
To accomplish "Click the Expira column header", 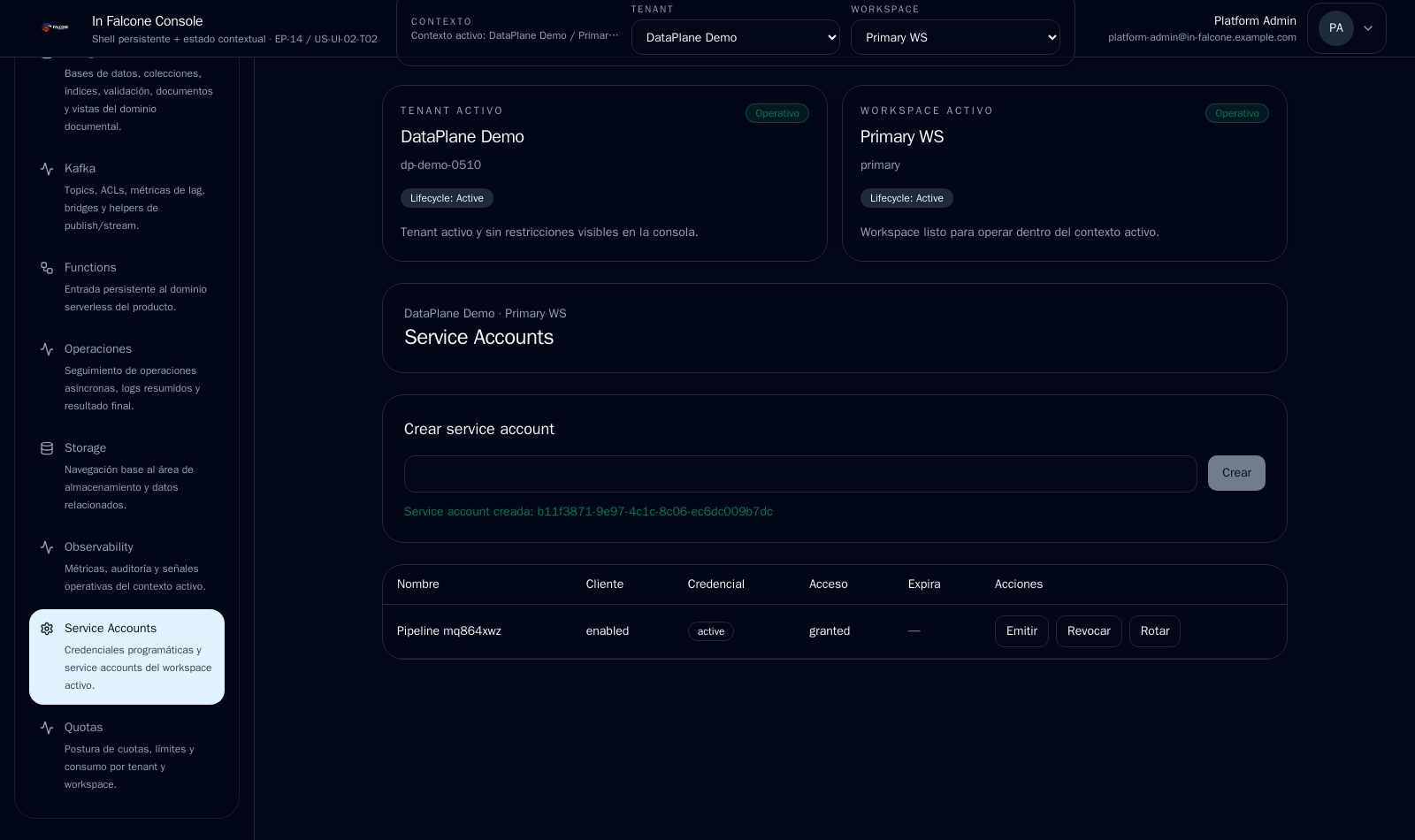I will tap(924, 584).
